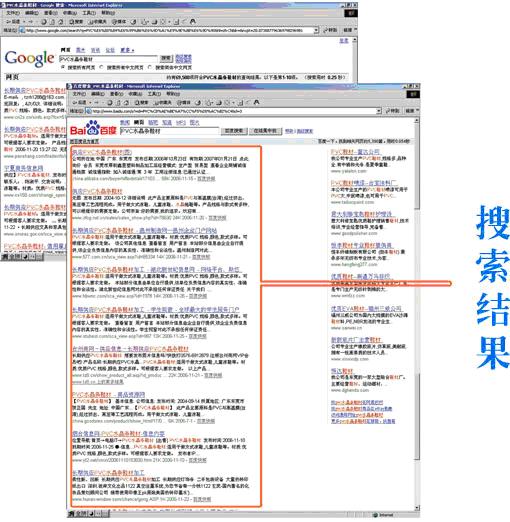
Task: Click Baidu 'search within results' button
Action: click(x=265, y=131)
